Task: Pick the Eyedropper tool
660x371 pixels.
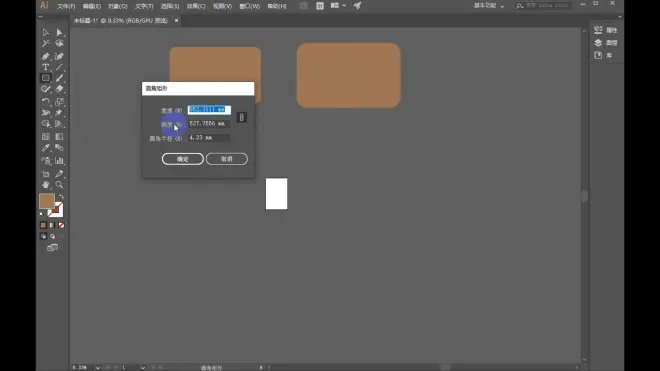Action: tap(45, 148)
